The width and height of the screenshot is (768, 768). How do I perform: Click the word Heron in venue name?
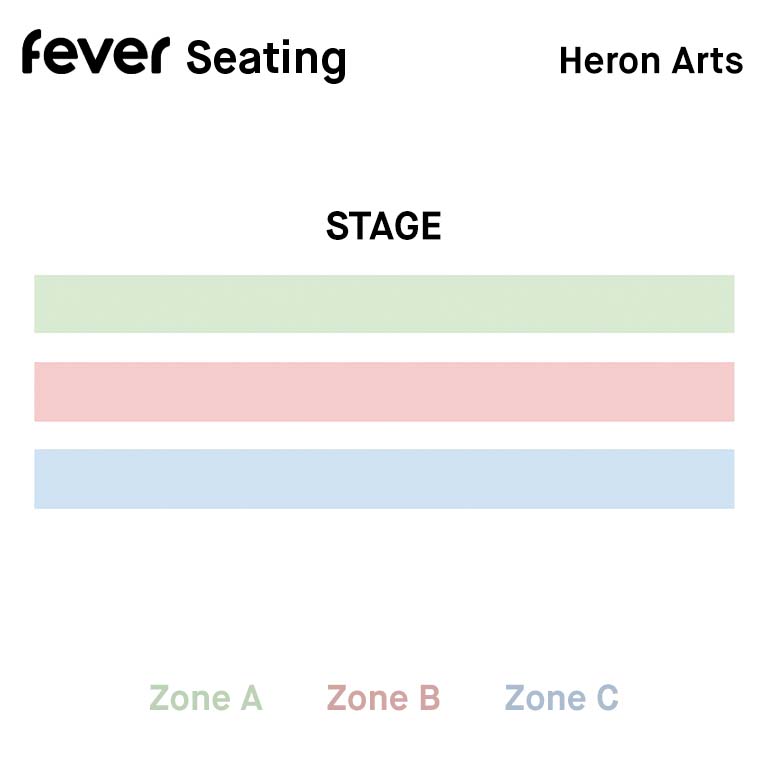tap(610, 61)
